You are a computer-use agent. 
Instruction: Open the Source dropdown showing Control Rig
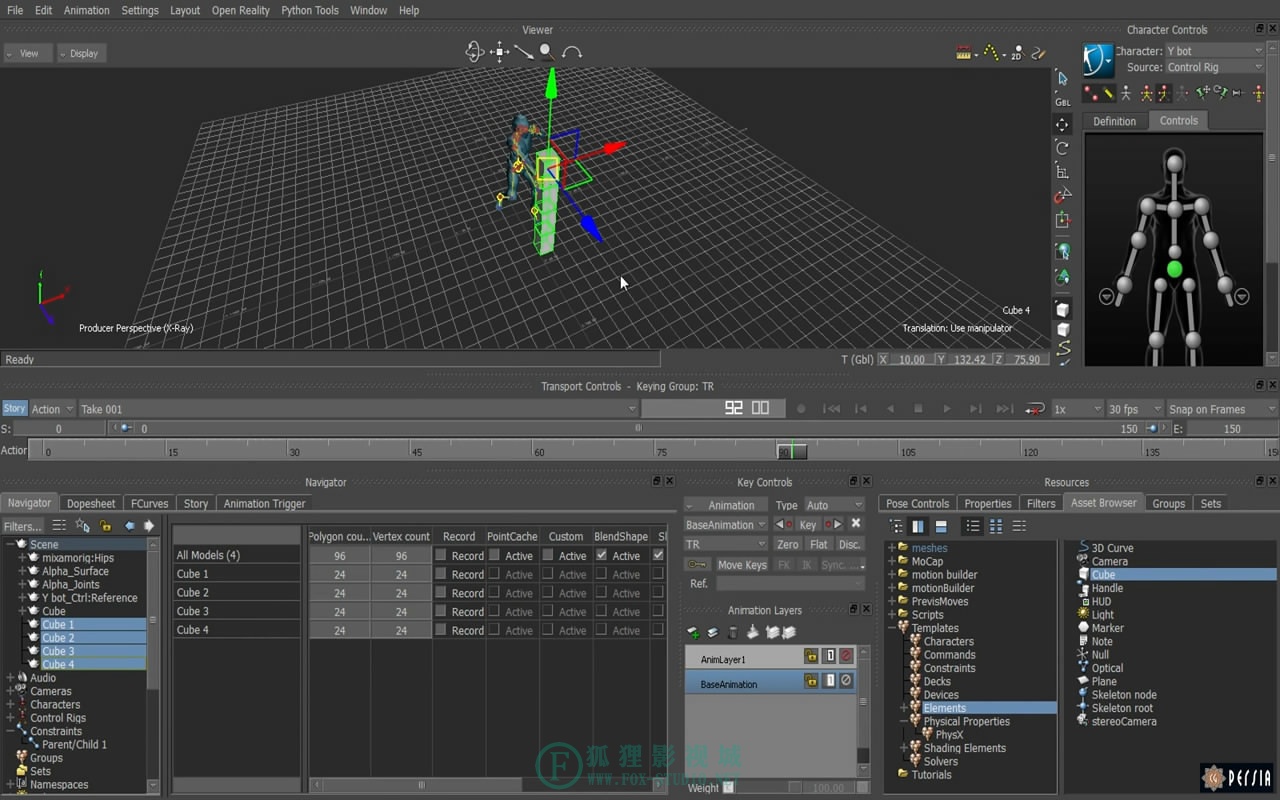tap(1214, 67)
